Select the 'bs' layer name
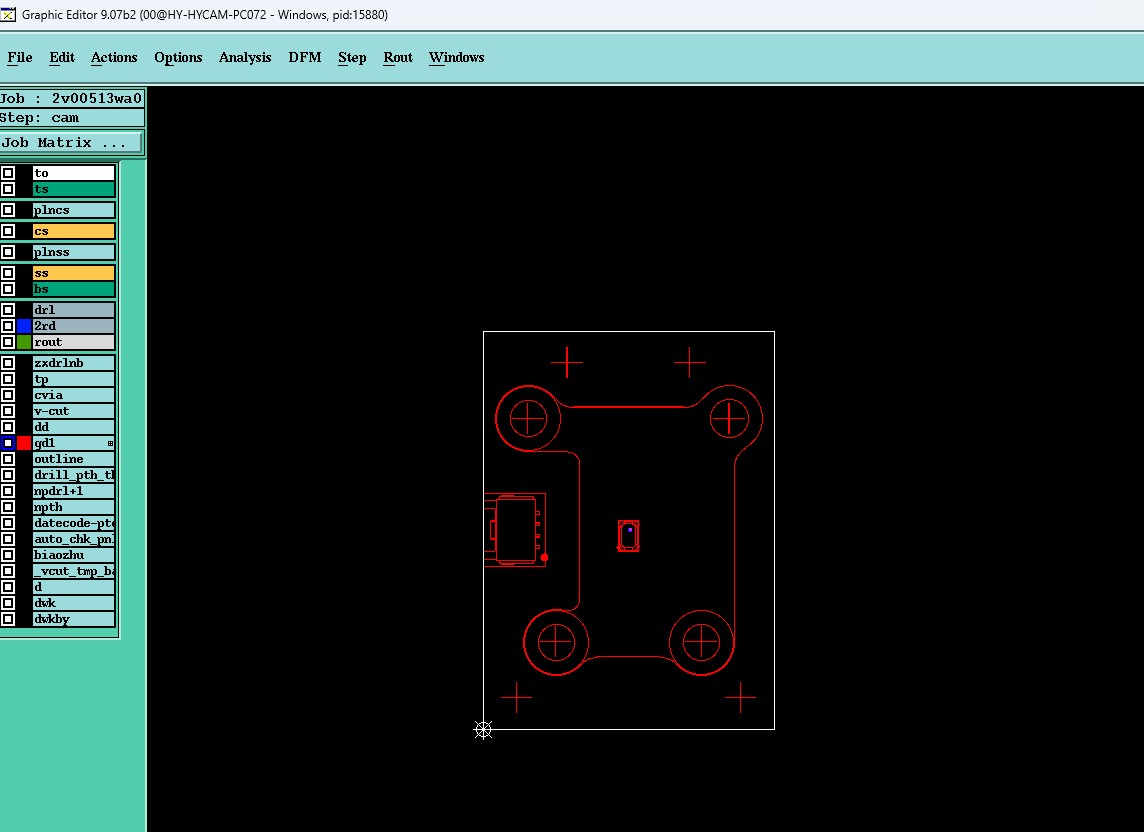Screen dimensions: 1144x832 pos(74,289)
